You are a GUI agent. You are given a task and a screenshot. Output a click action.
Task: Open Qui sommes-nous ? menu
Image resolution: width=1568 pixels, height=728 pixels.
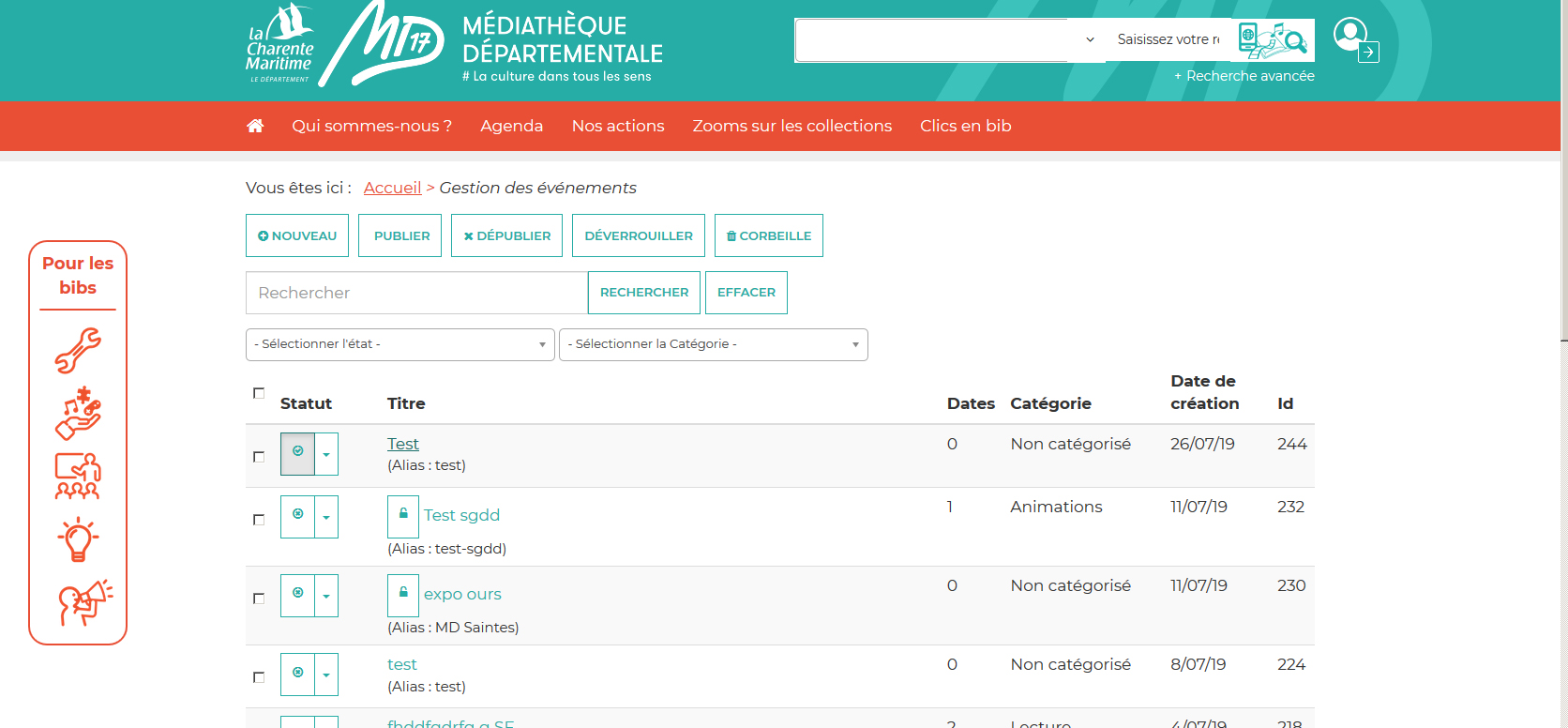(371, 126)
